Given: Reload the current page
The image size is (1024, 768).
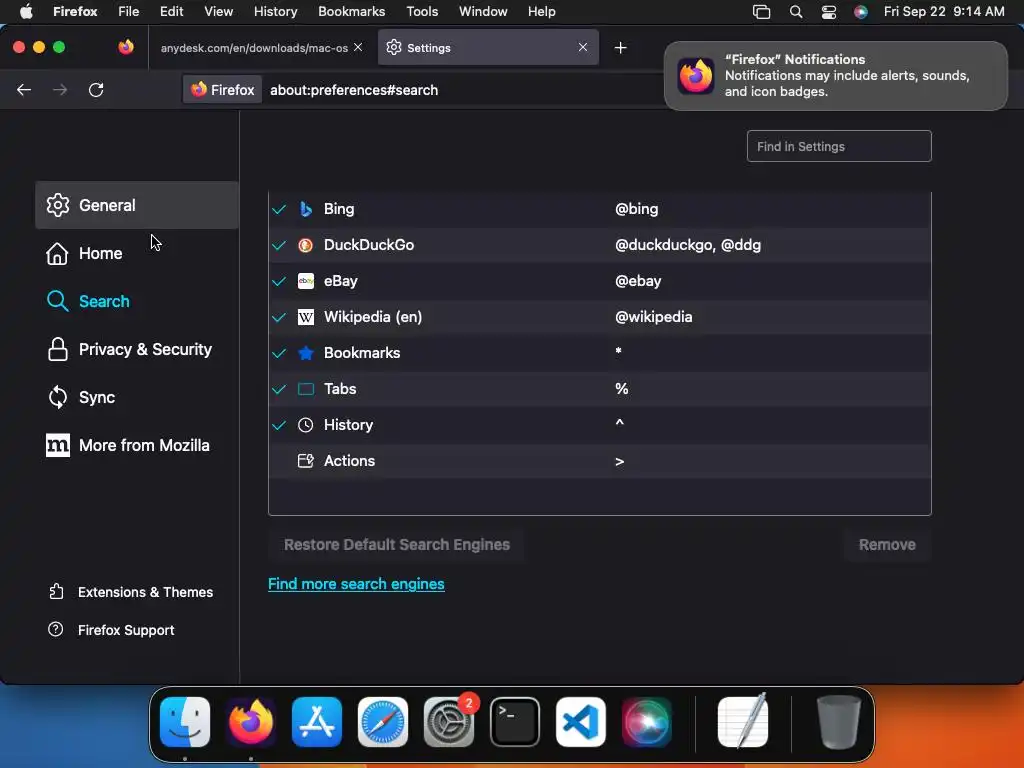Looking at the screenshot, I should [x=96, y=90].
